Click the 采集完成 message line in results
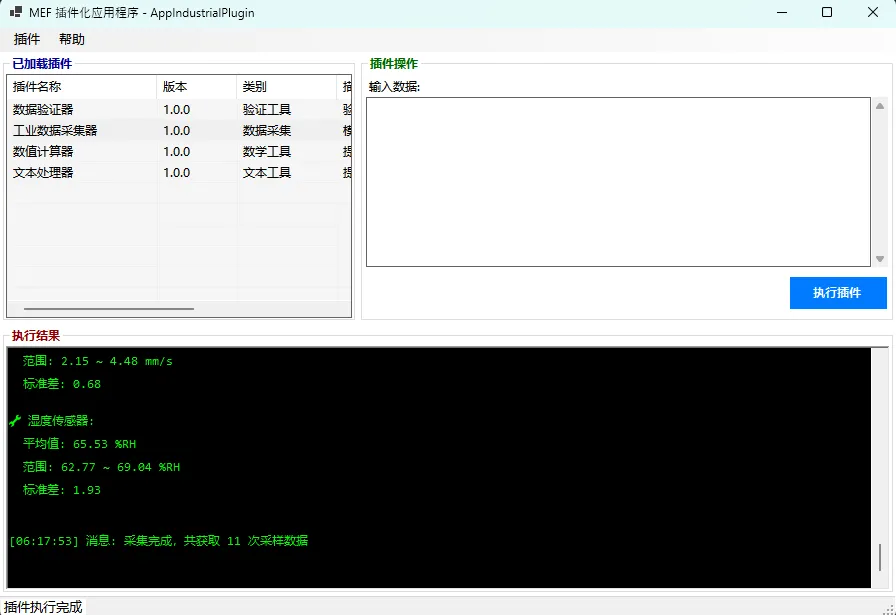This screenshot has width=896, height=615. (x=158, y=541)
